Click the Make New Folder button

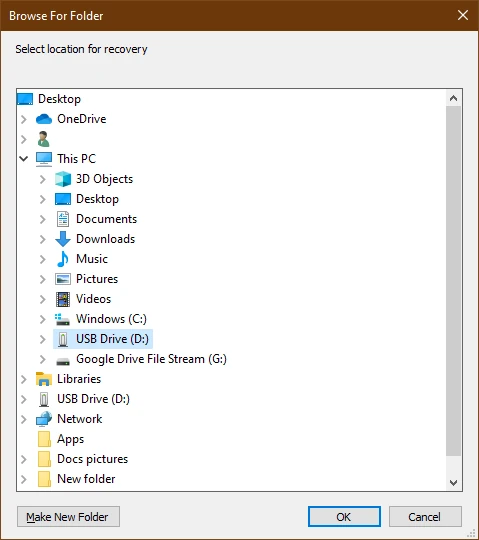pos(69,517)
